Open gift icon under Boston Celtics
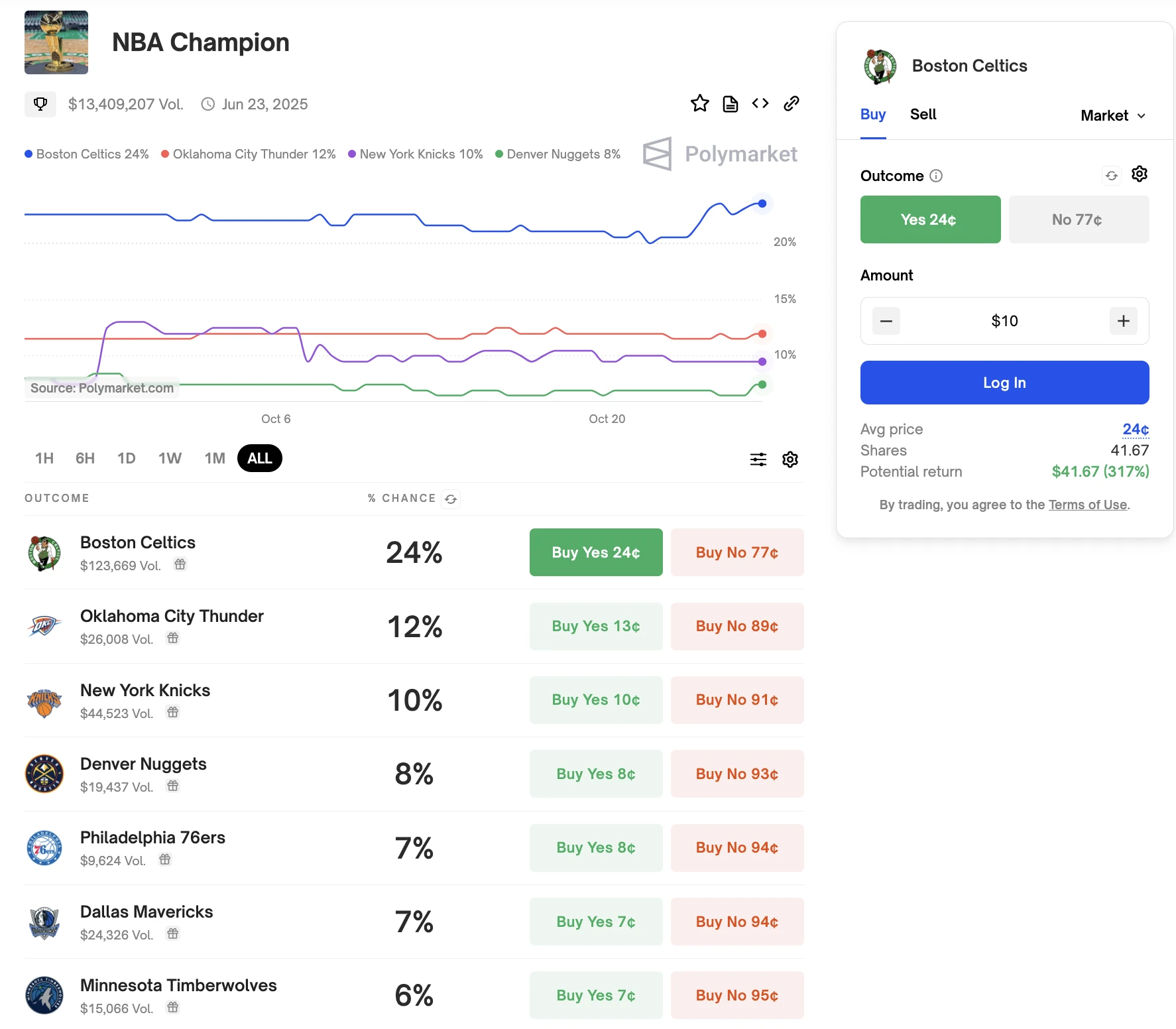The image size is (1176, 1029). 180,565
